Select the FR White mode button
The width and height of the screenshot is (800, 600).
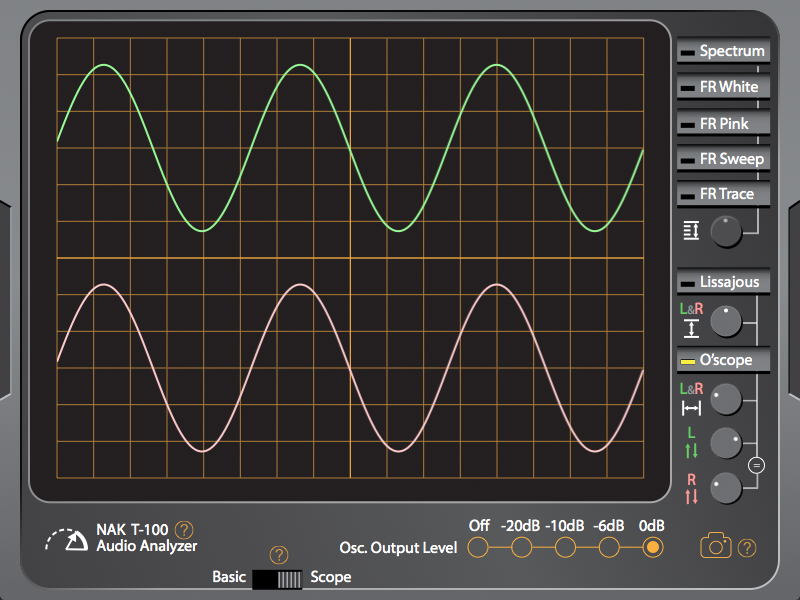click(723, 87)
